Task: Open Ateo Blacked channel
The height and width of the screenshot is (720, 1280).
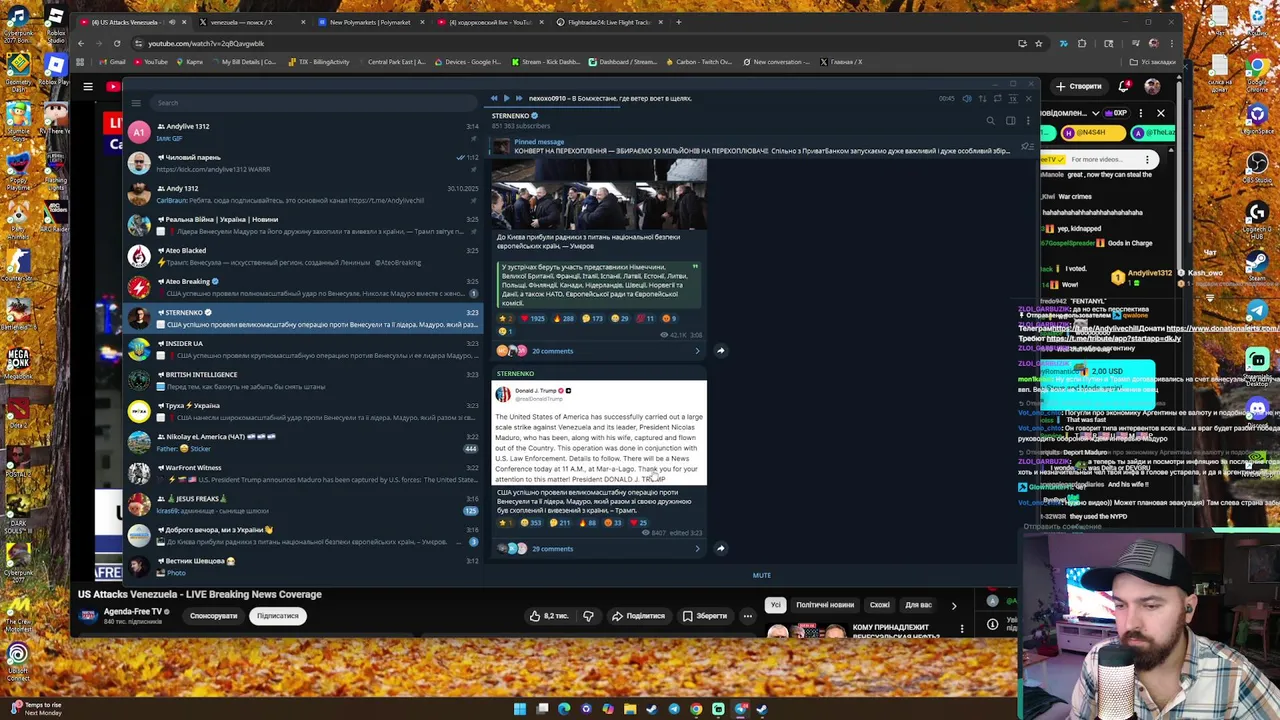Action: pos(303,256)
